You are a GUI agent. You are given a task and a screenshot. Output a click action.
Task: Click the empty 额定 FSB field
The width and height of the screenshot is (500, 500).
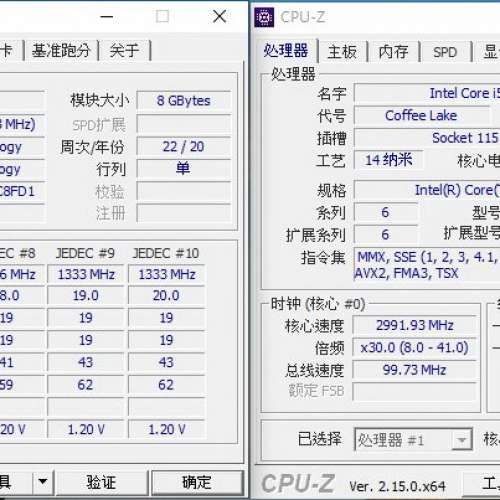click(x=414, y=392)
